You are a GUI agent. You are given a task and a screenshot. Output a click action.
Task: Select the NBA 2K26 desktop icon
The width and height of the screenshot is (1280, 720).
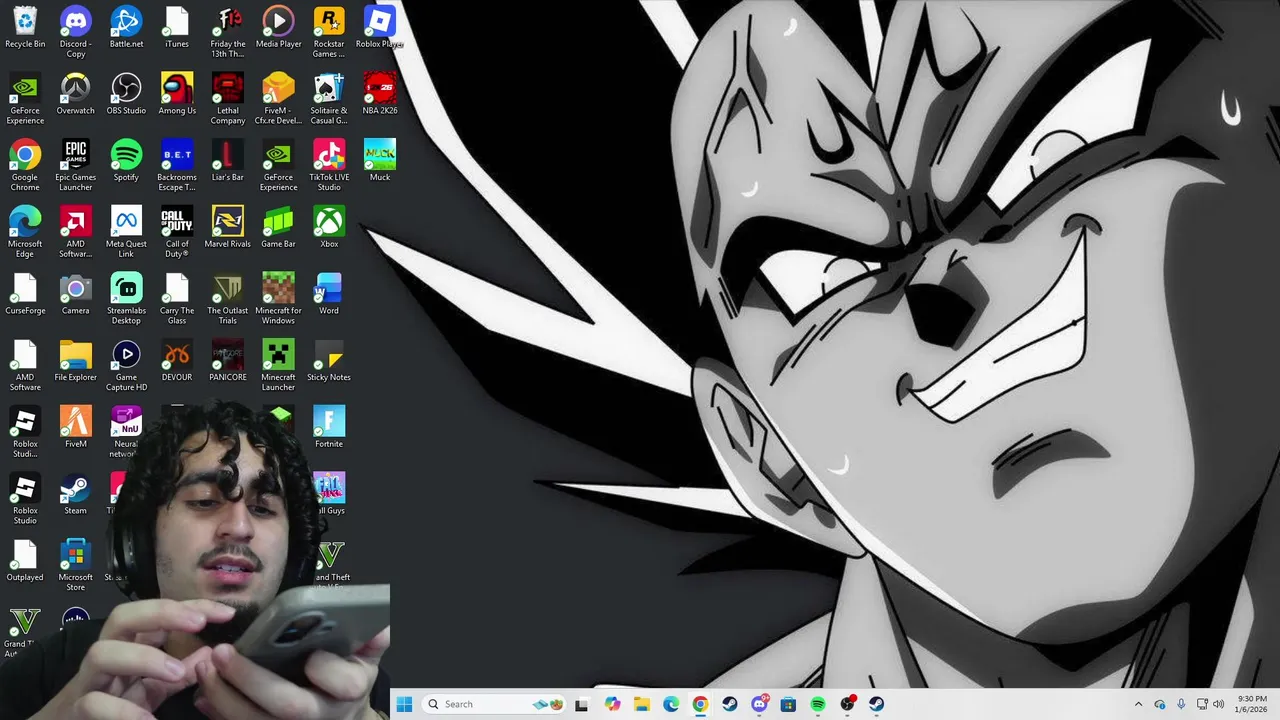click(x=380, y=94)
